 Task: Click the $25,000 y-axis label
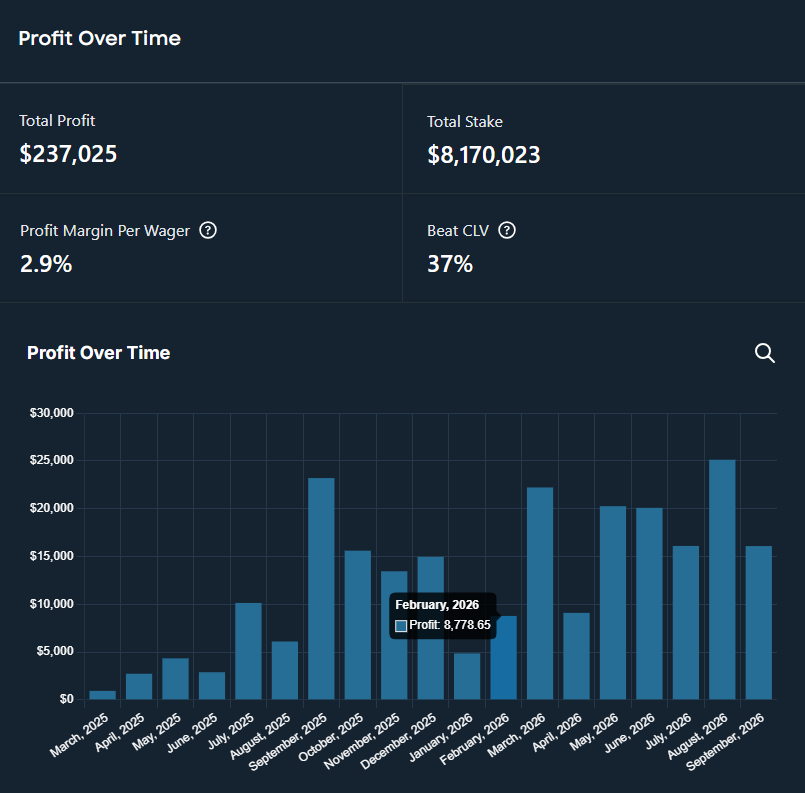pos(51,460)
